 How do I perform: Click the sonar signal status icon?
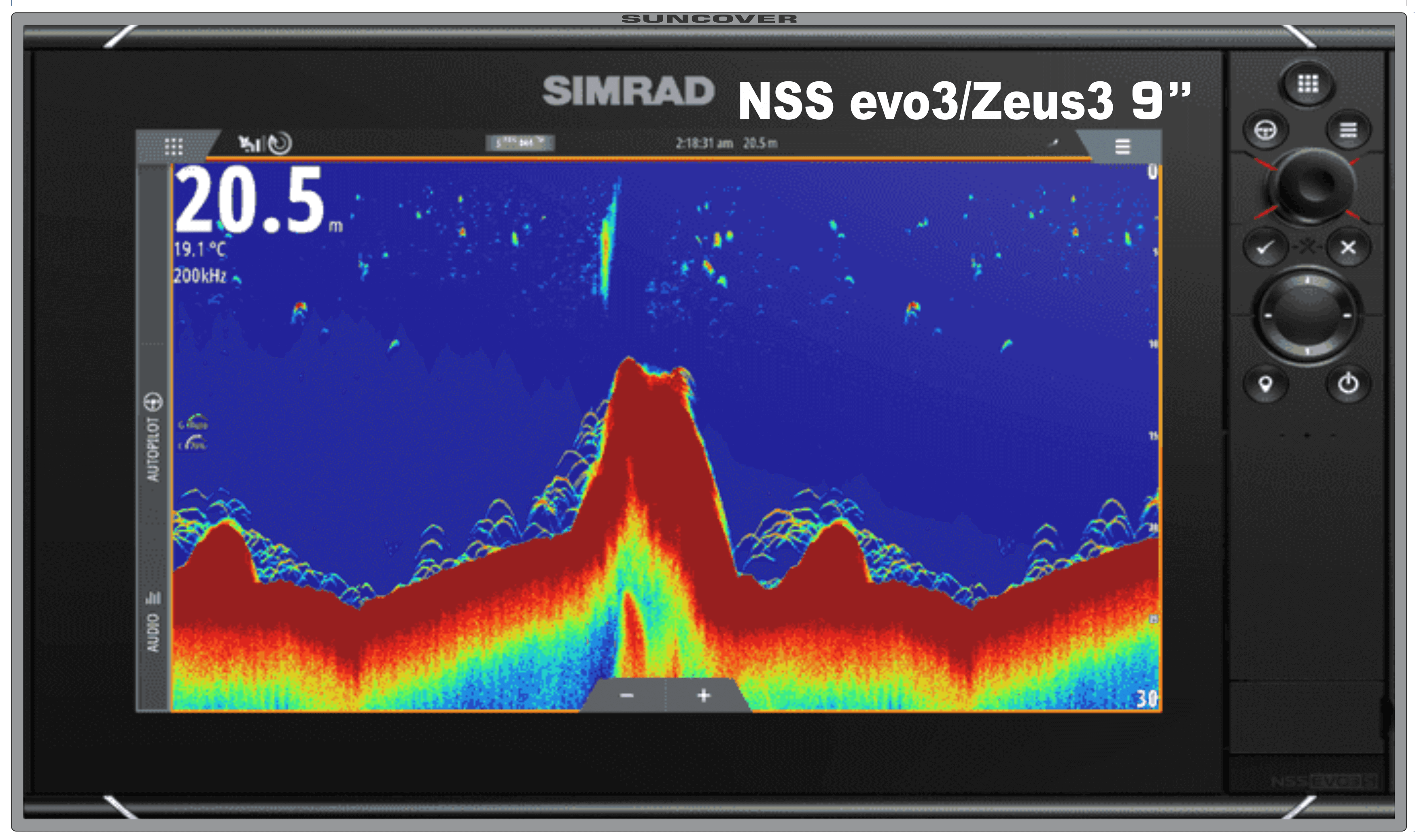249,144
